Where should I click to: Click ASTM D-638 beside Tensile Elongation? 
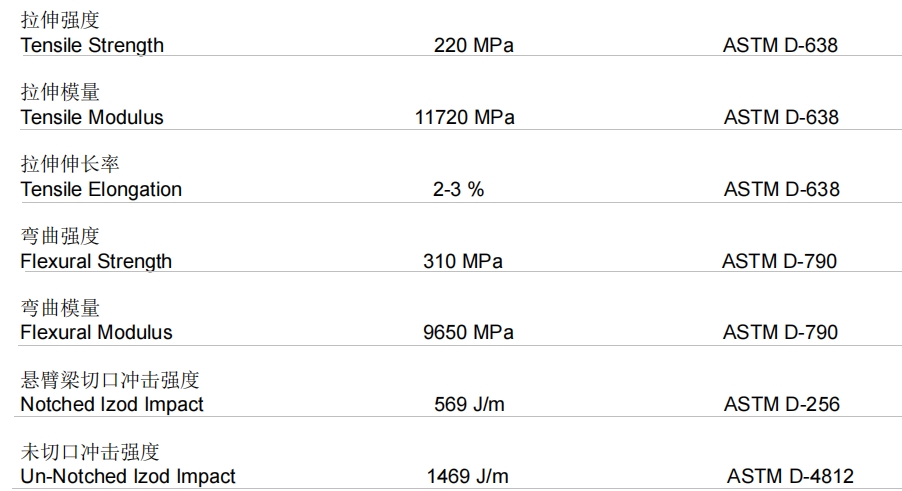782,189
